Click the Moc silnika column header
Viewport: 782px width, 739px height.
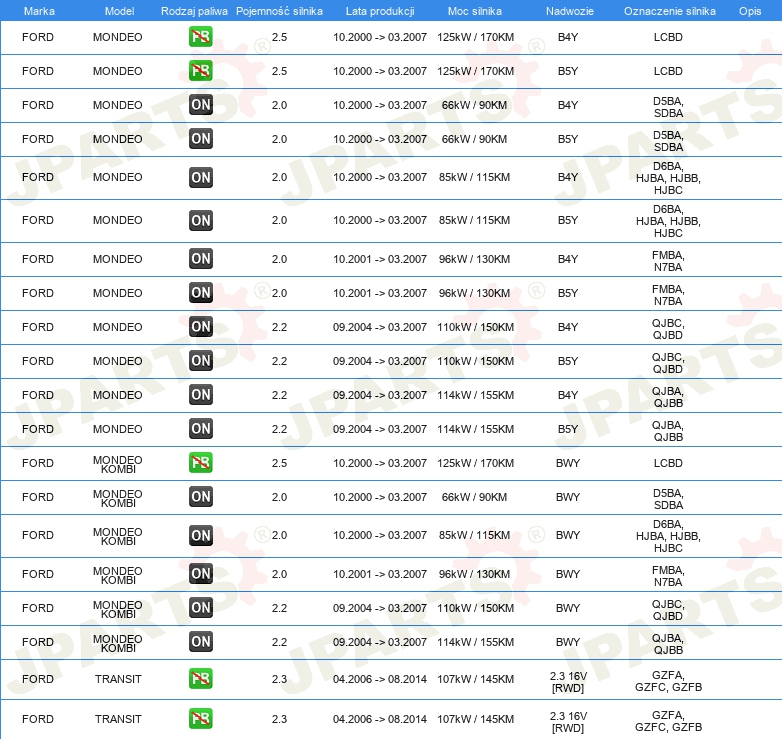pyautogui.click(x=475, y=11)
